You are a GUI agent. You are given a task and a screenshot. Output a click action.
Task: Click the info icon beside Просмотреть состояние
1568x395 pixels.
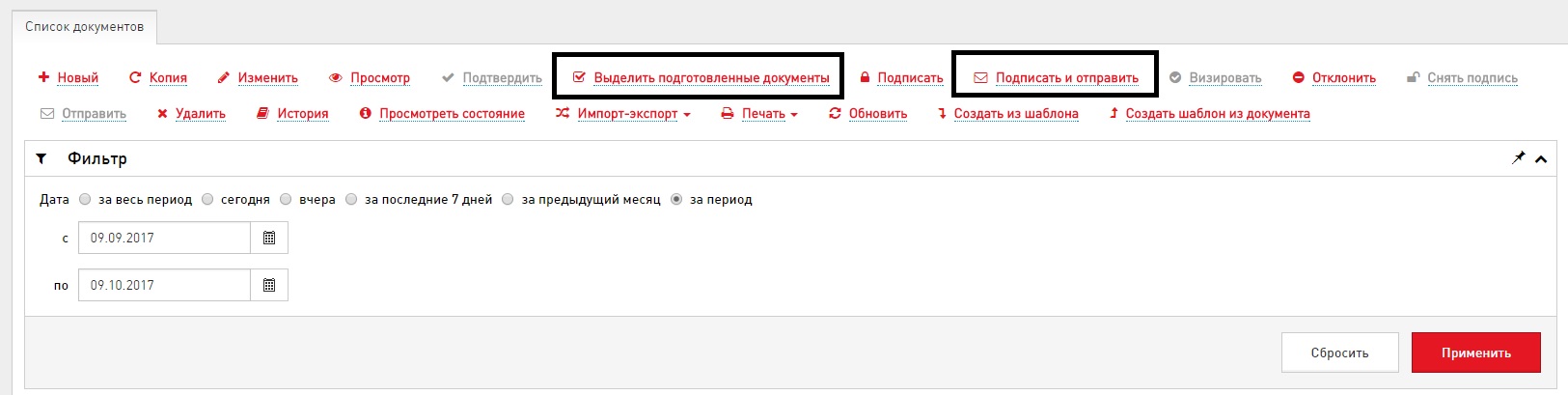(366, 113)
